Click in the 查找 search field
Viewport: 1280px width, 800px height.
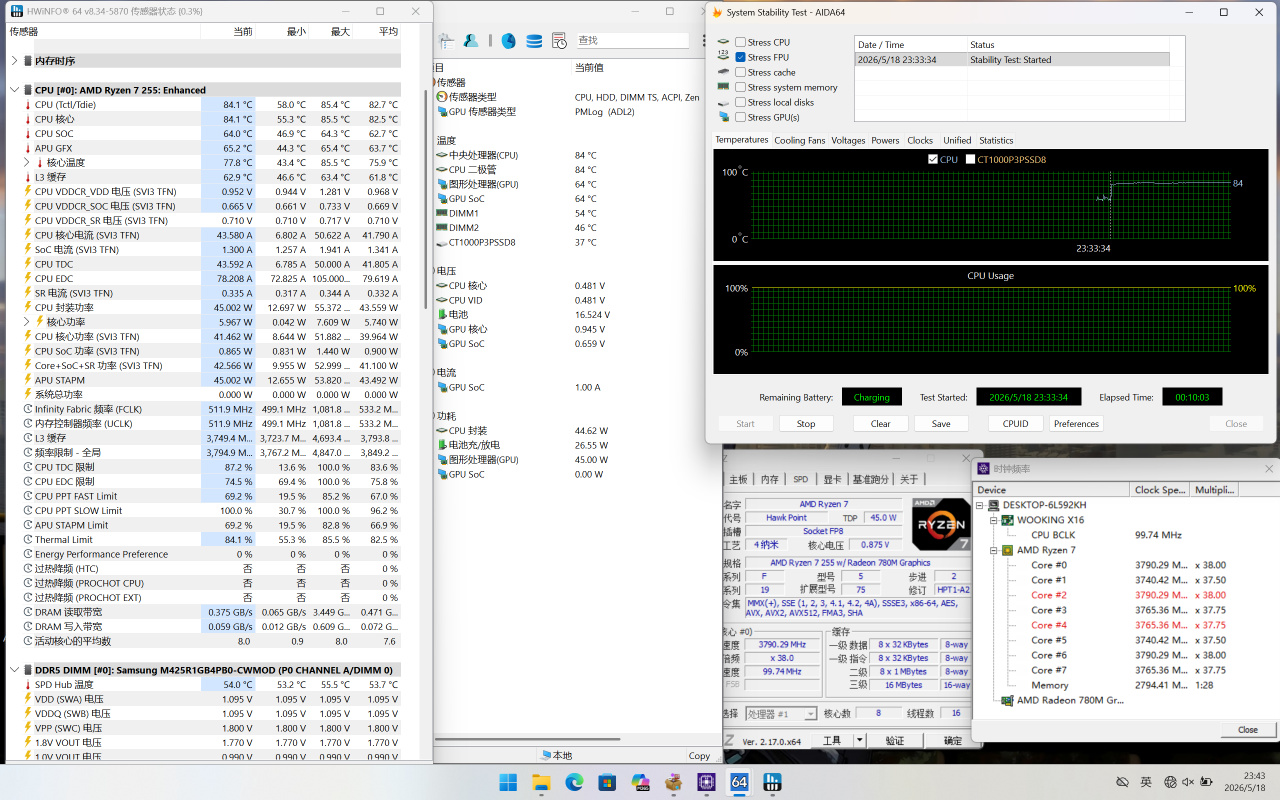631,41
